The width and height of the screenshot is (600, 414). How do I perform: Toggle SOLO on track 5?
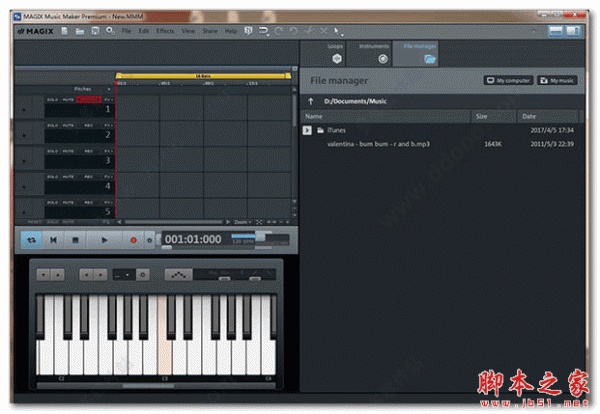click(x=52, y=202)
